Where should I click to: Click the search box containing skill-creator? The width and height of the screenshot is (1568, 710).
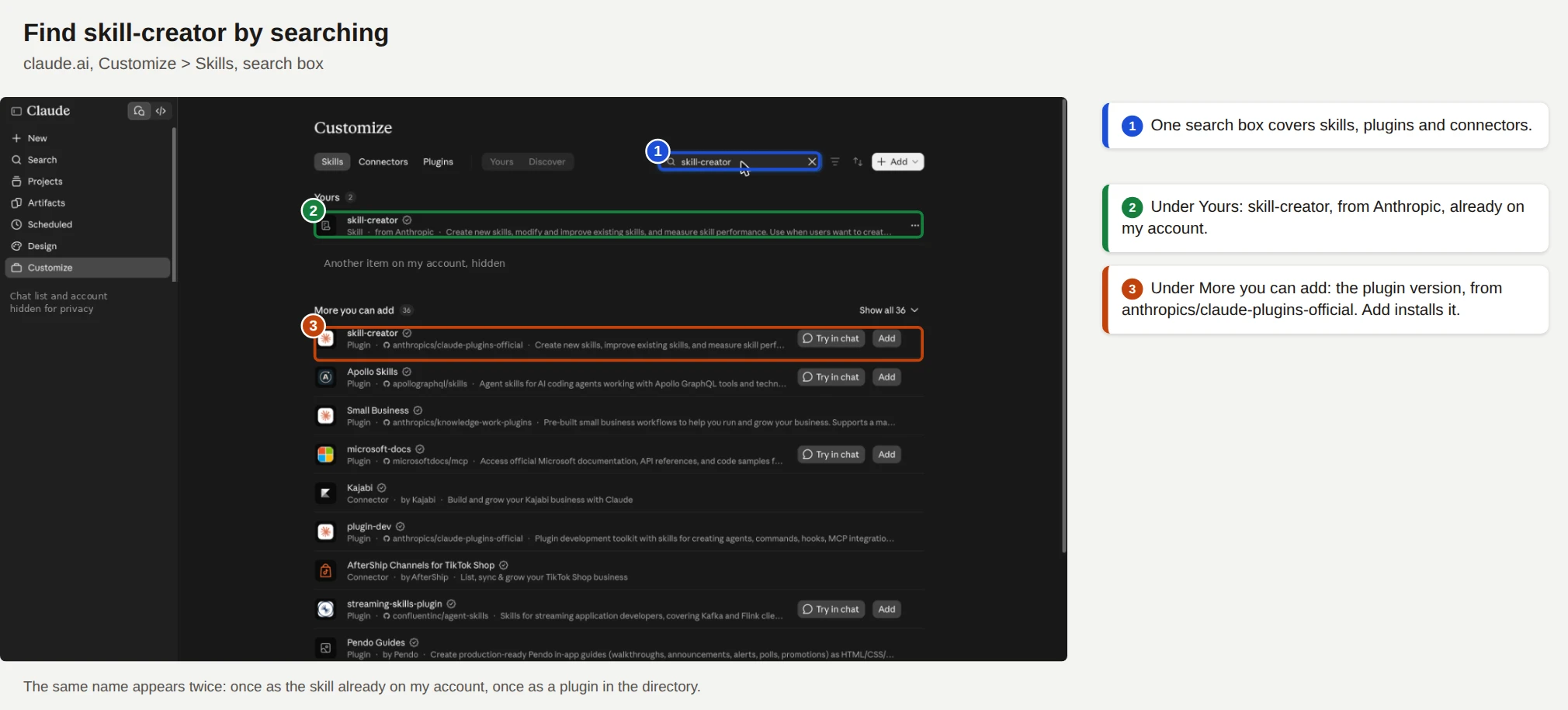click(x=739, y=161)
